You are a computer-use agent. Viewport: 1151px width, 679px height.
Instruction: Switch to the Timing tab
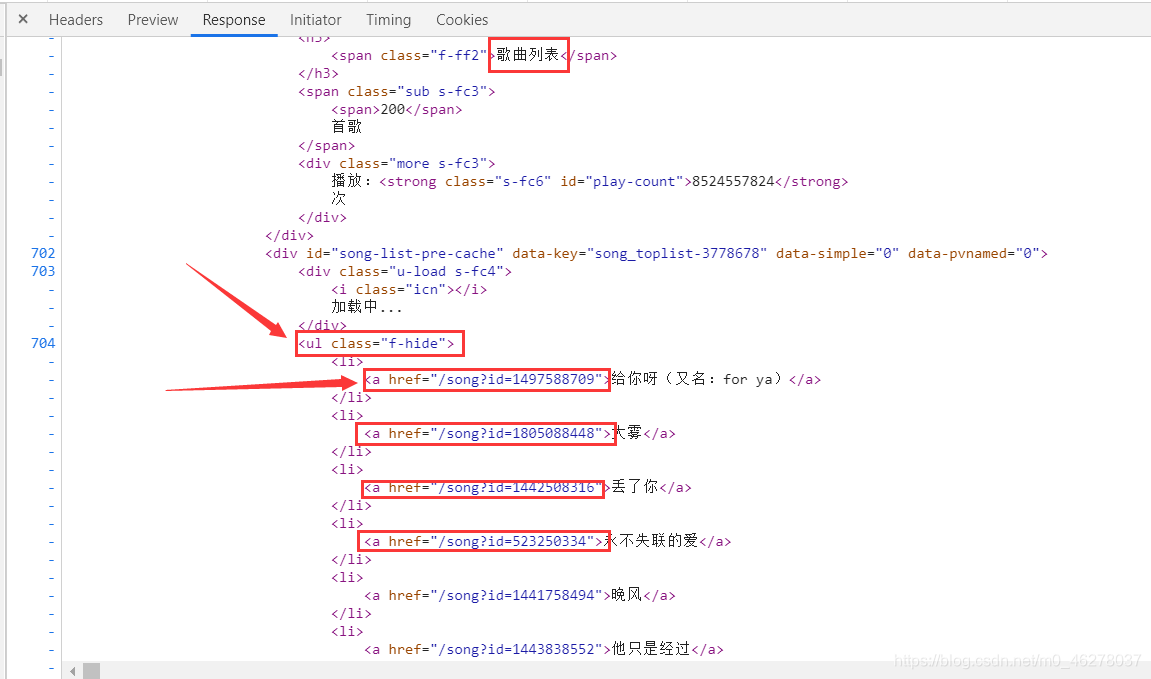388,20
